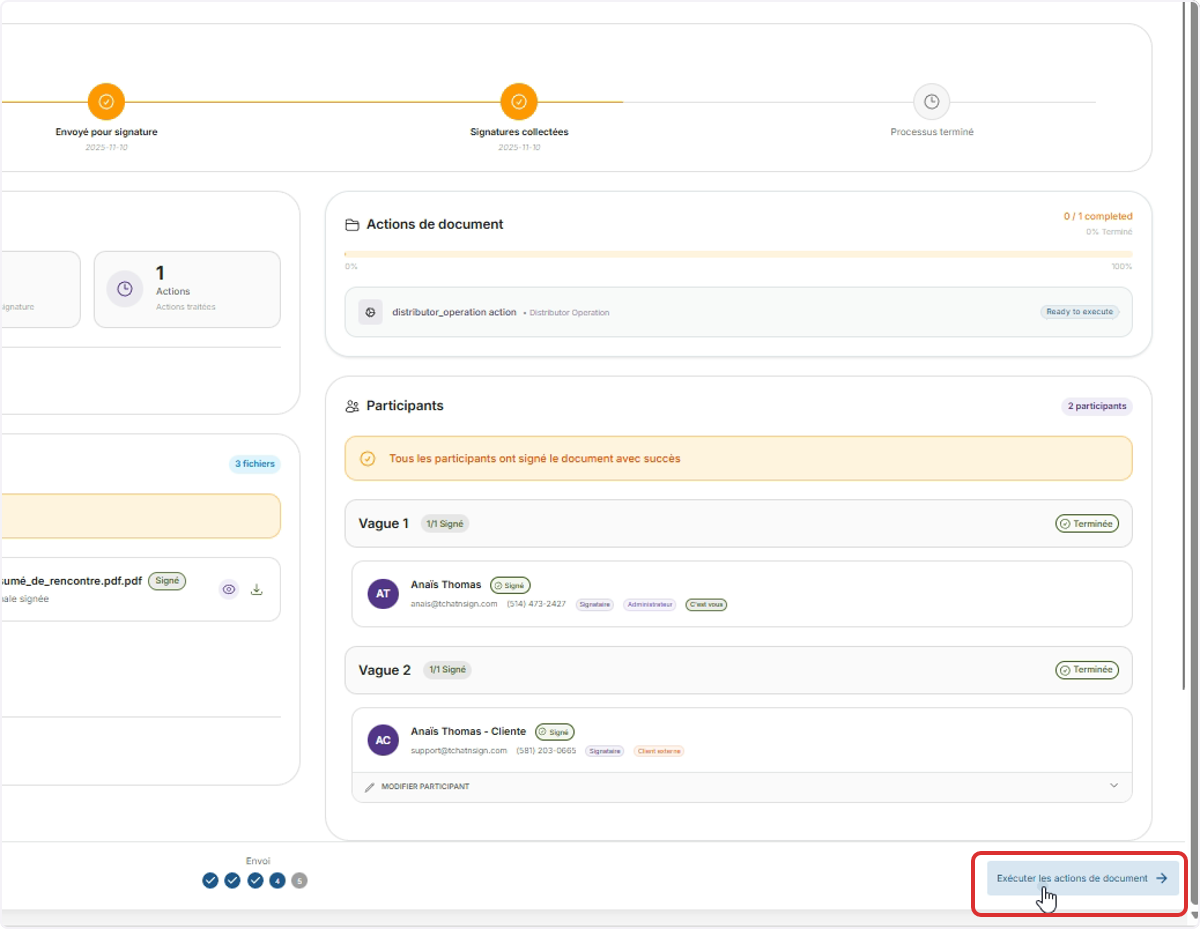Click the Terminée badge in Vague 2
Screen dimensions: 1200x929
point(1087,670)
